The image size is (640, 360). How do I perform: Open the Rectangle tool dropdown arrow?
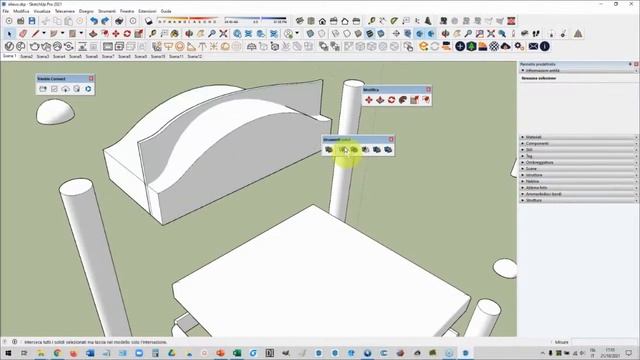click(81, 33)
